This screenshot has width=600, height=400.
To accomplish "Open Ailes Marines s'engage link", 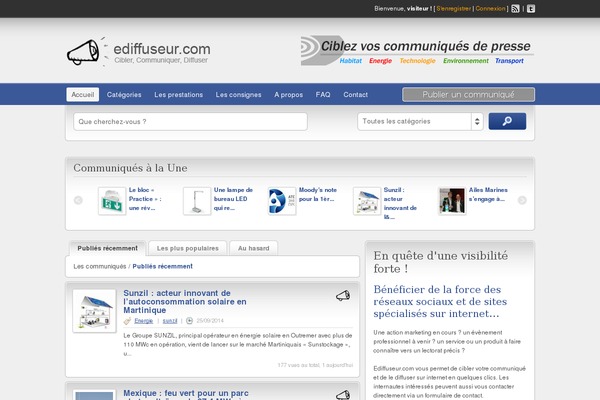I will (x=488, y=194).
